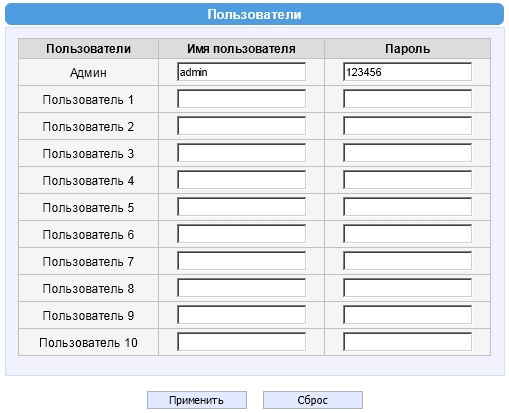Click the Имя пользователя column header

241,49
